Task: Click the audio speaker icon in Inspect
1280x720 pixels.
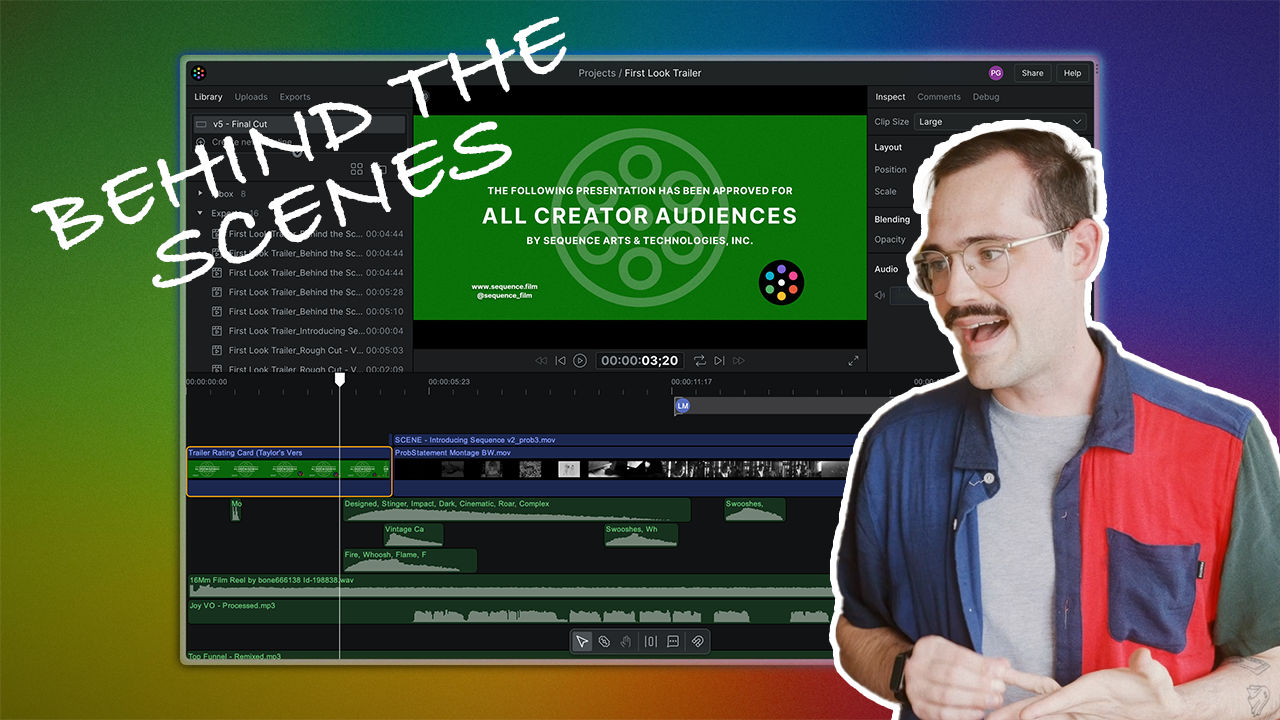Action: point(880,295)
